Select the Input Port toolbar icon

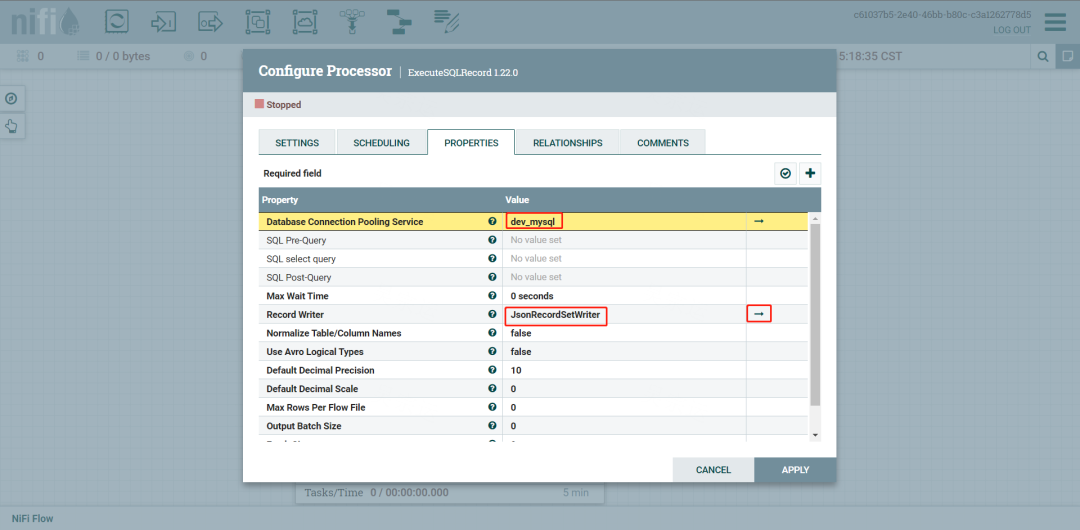pos(163,22)
